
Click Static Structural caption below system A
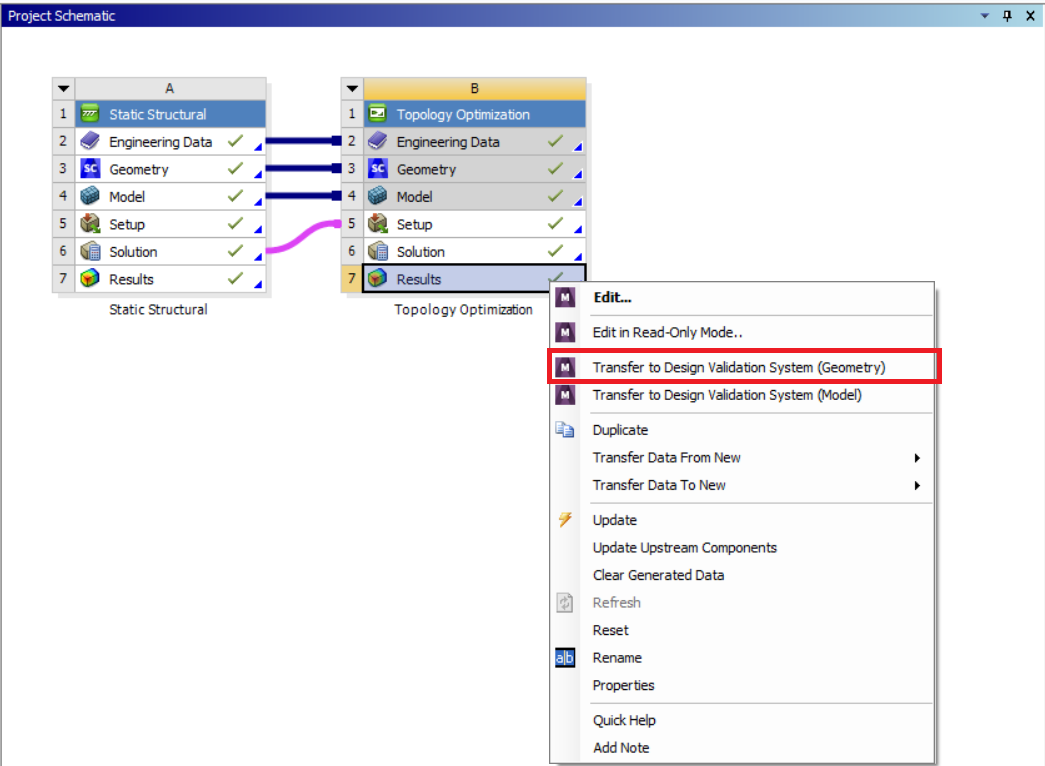point(158,309)
